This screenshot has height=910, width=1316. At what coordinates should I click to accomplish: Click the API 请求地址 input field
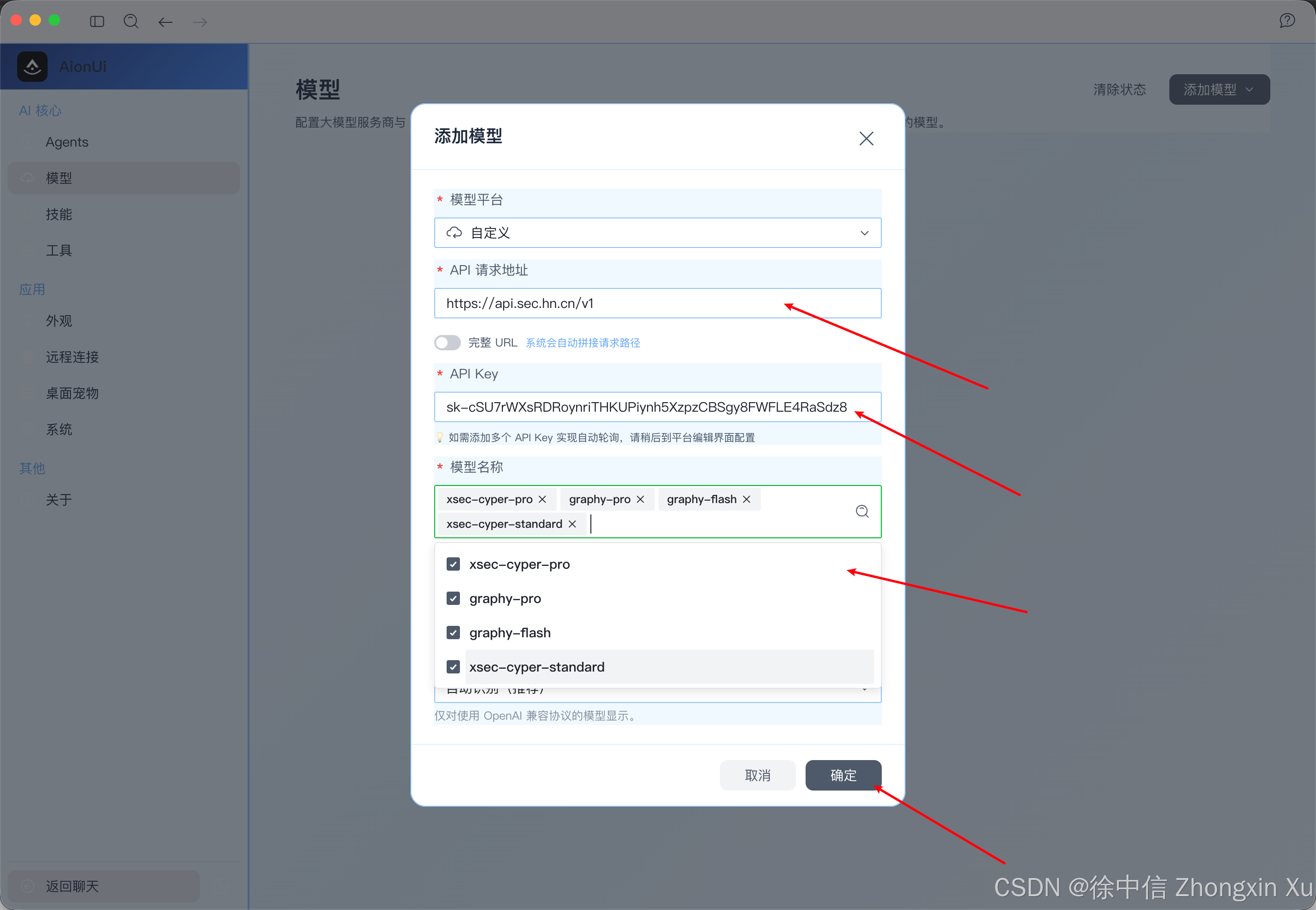coord(658,303)
